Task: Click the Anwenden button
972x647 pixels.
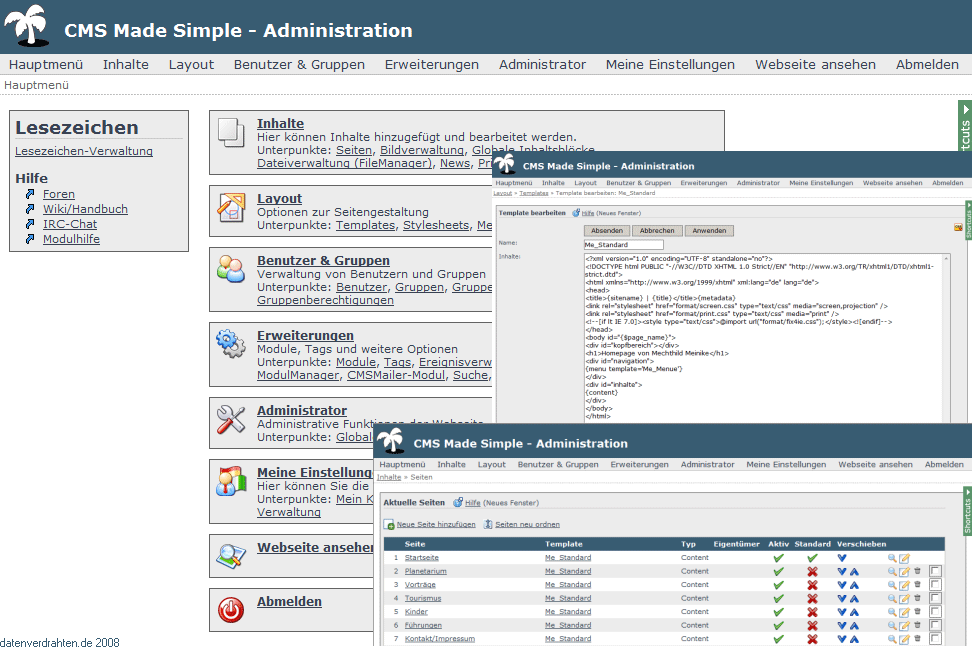Action: (x=709, y=231)
